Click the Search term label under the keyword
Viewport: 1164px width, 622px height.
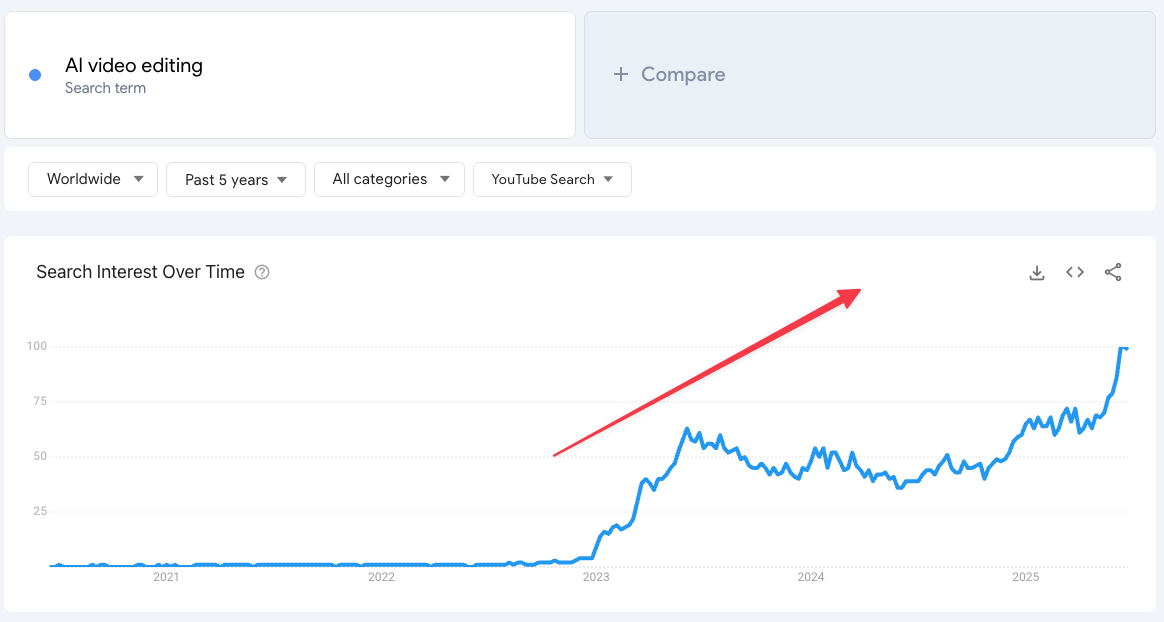pos(106,88)
